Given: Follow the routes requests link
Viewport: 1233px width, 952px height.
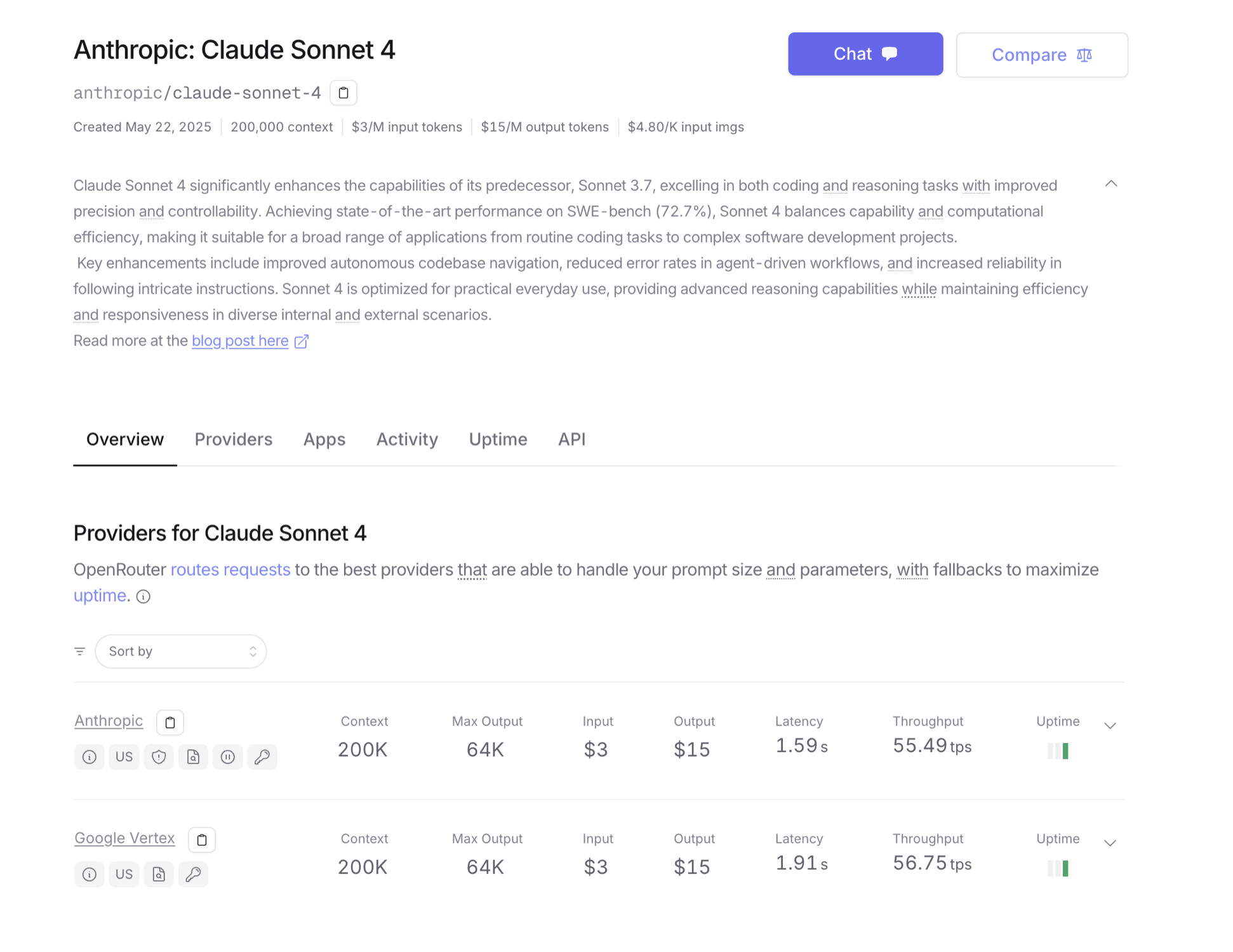Looking at the screenshot, I should coord(230,570).
